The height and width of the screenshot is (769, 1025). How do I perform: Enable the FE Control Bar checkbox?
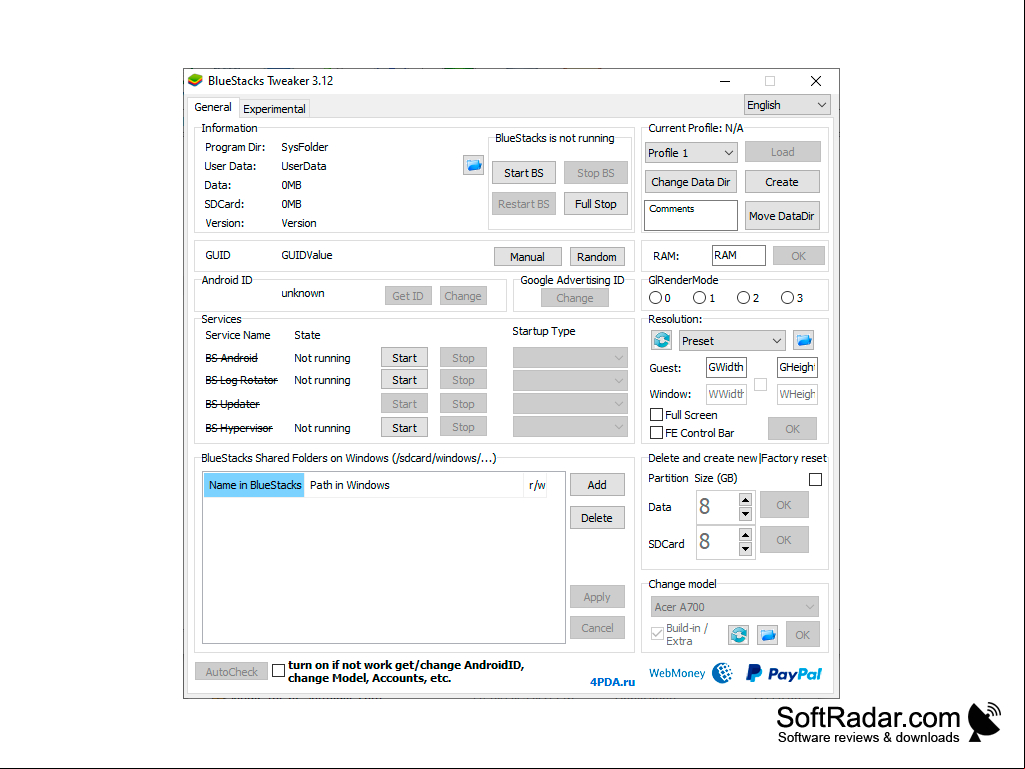[656, 433]
